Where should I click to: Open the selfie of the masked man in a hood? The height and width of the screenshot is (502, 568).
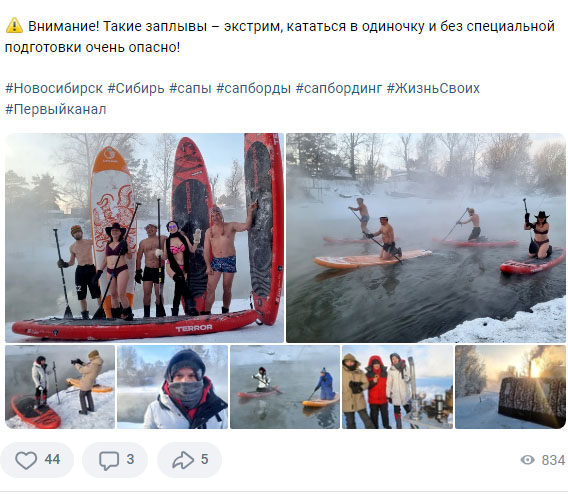click(172, 387)
